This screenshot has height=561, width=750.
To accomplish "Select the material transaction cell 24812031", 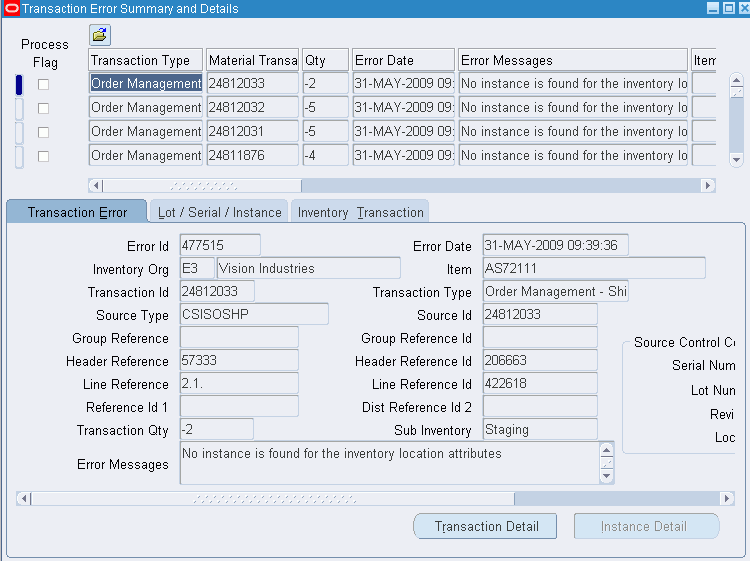I will pyautogui.click(x=253, y=131).
